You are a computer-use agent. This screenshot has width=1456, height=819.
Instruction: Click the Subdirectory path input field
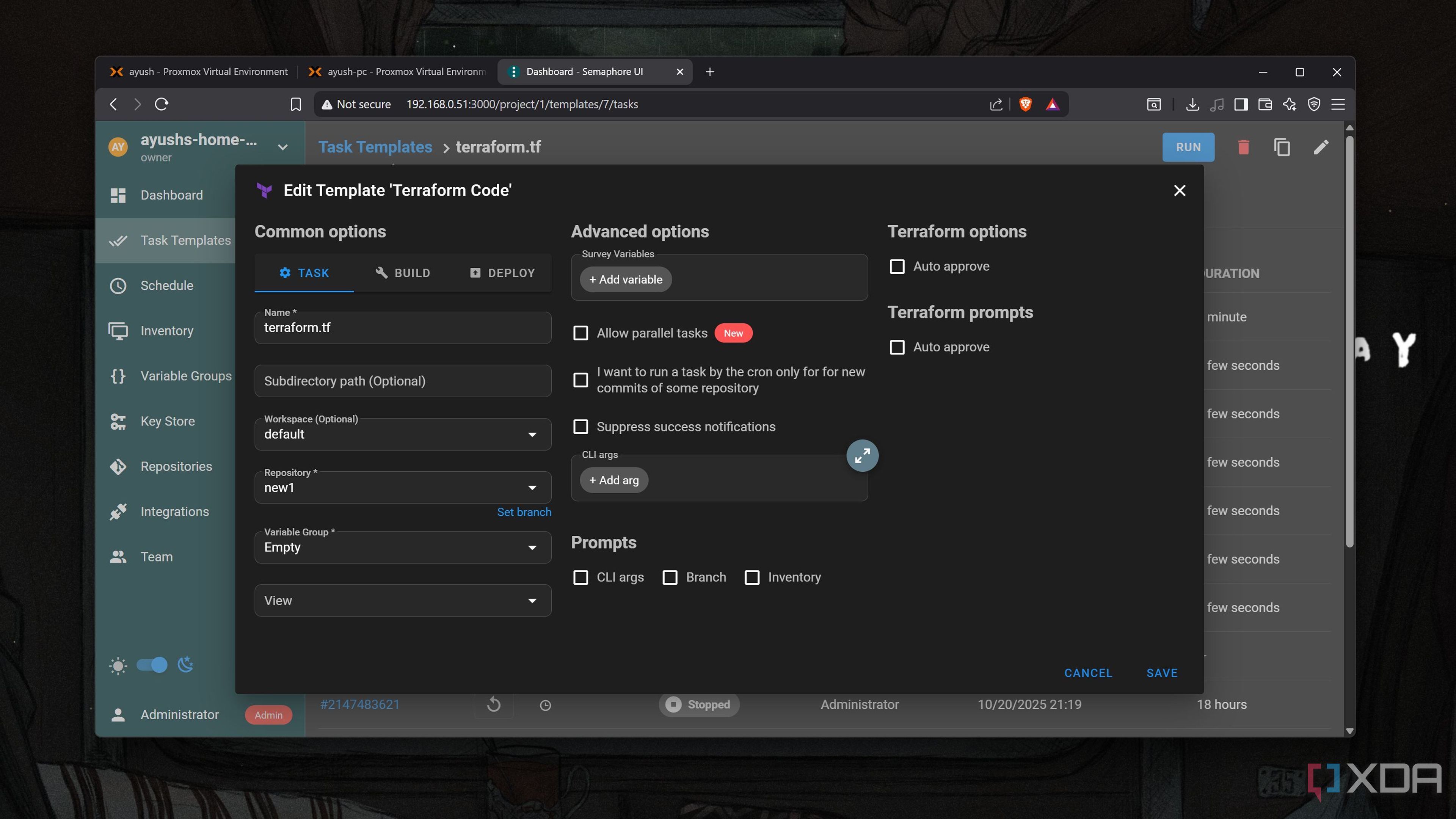pyautogui.click(x=402, y=381)
